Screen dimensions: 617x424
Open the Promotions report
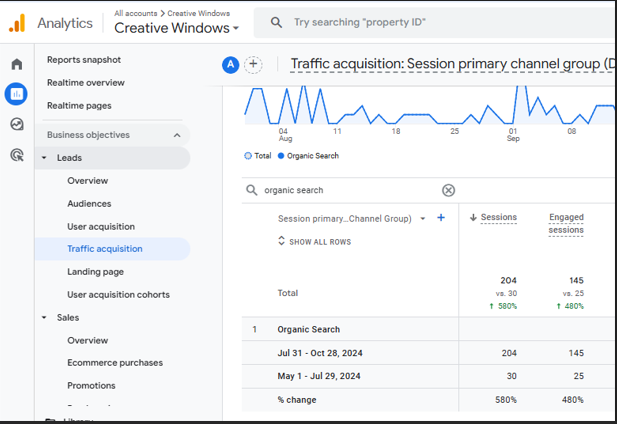[x=91, y=385]
